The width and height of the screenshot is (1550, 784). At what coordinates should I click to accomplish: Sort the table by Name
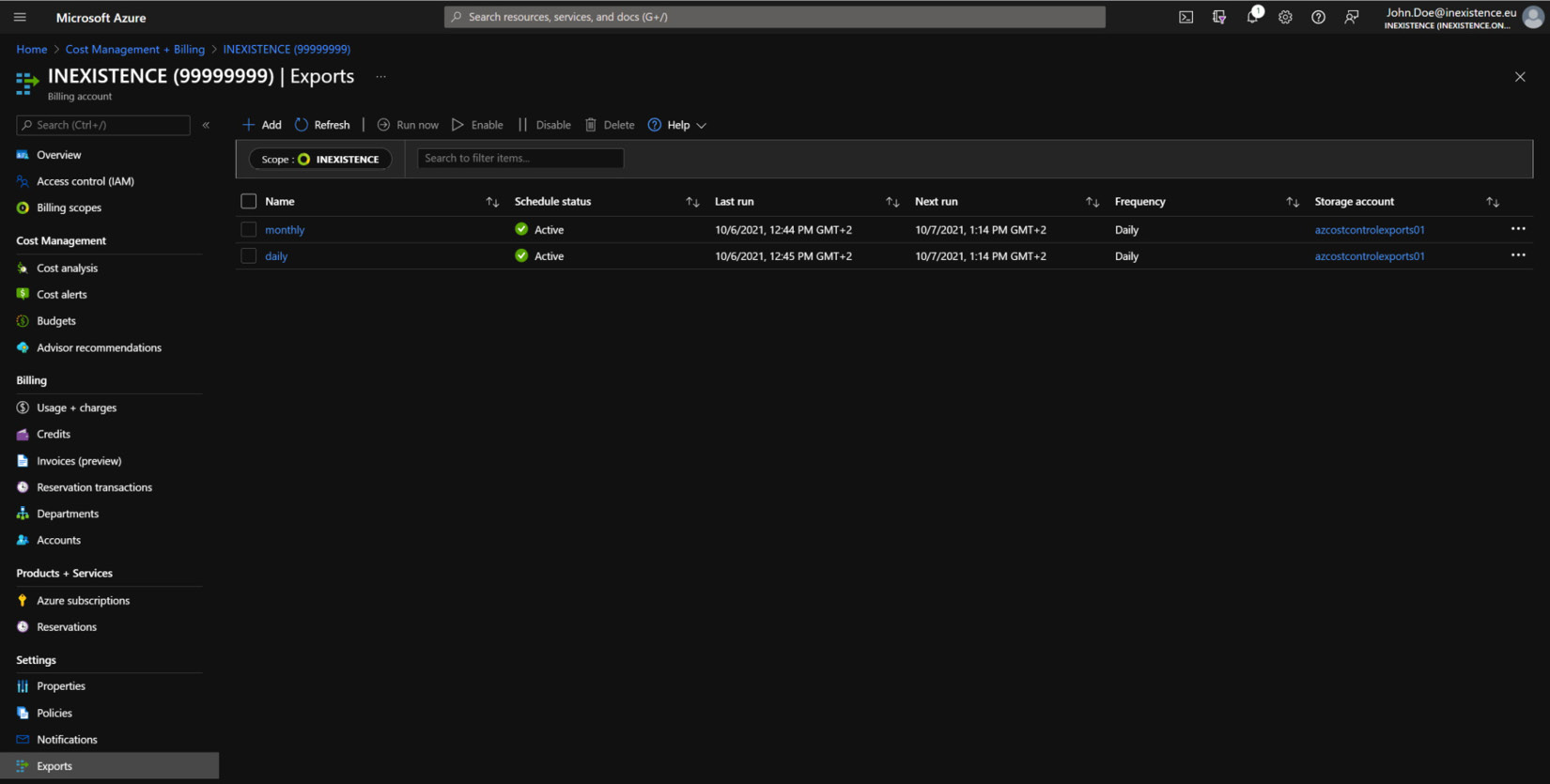(492, 202)
